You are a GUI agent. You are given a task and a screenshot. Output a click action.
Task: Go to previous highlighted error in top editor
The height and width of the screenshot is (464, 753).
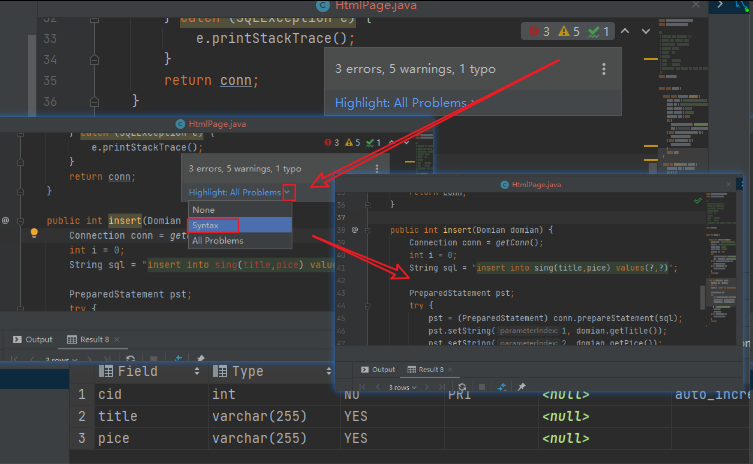click(x=625, y=31)
